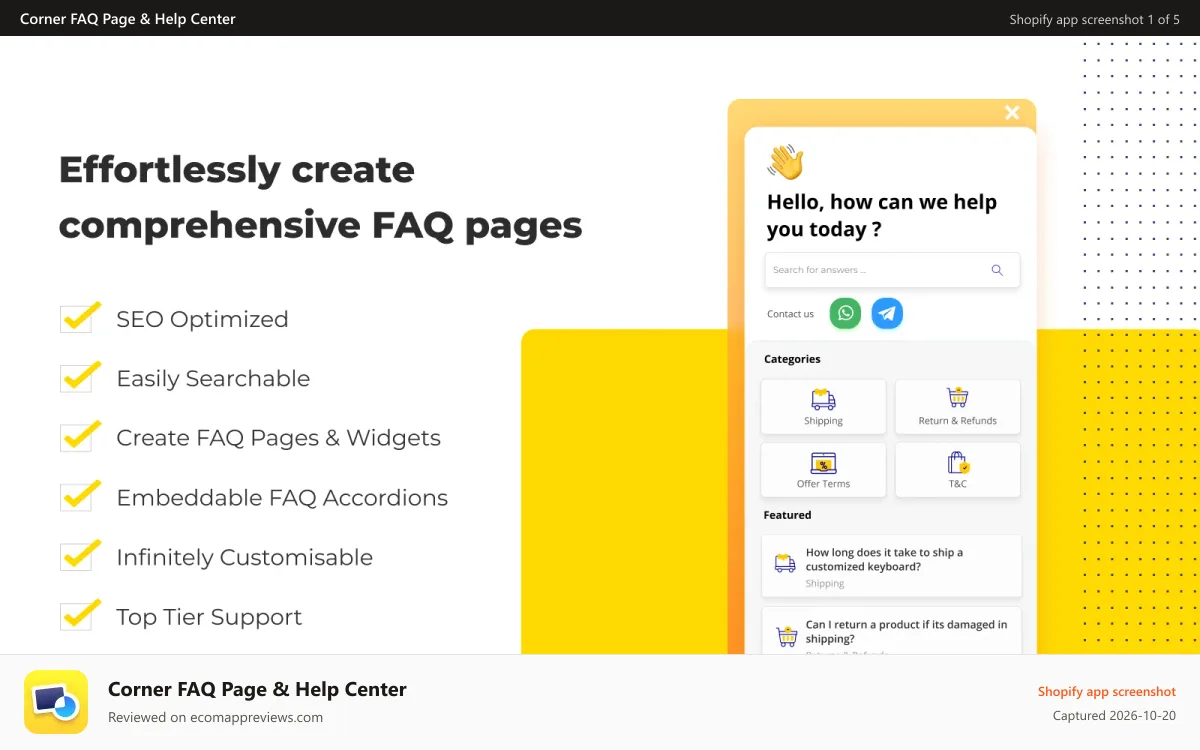
Task: Click the T&C shopping bag icon
Action: coord(958,462)
